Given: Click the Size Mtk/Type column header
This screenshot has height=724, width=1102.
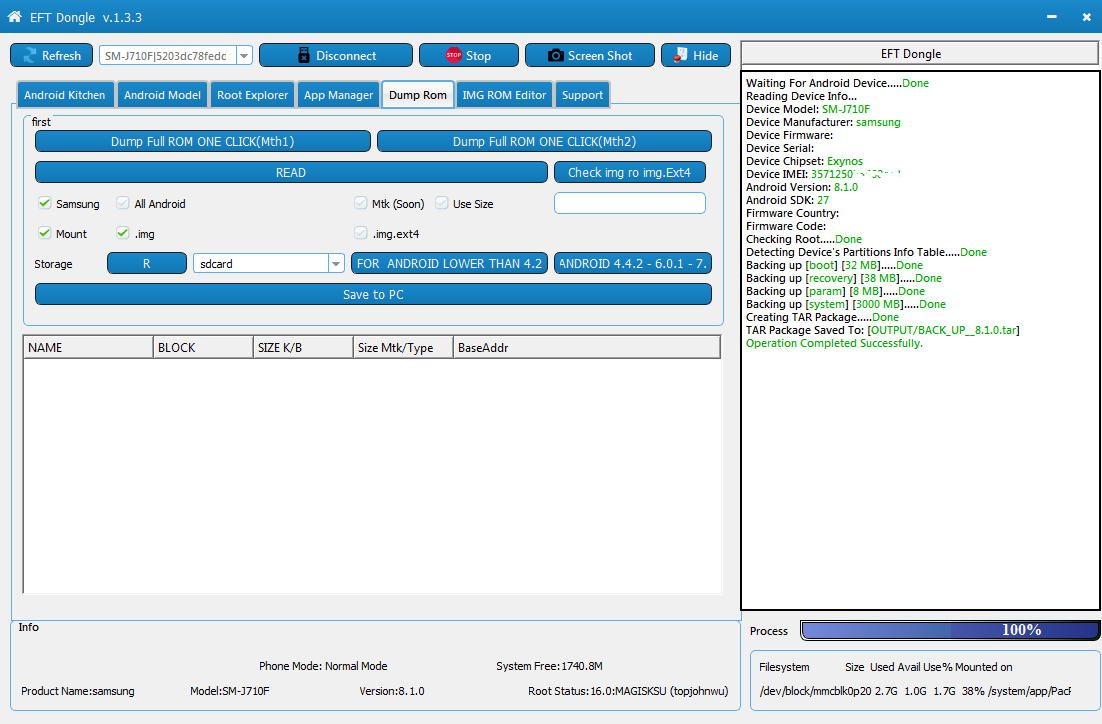Looking at the screenshot, I should [x=403, y=347].
